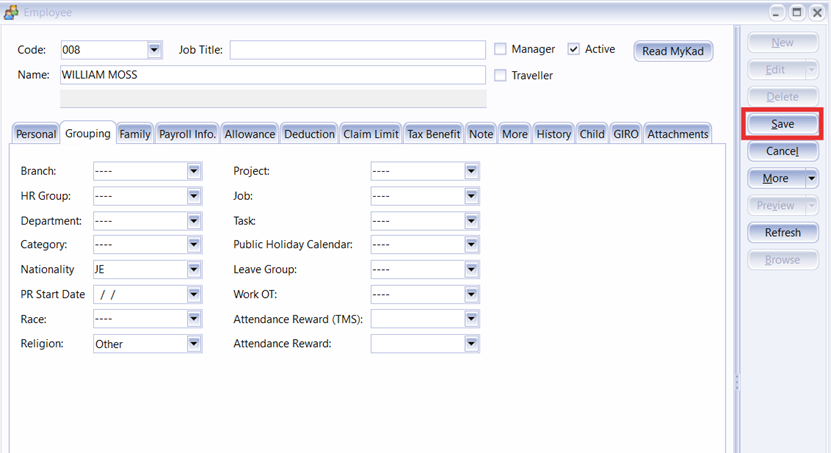Open the Religion dropdown showing Other

tap(194, 344)
